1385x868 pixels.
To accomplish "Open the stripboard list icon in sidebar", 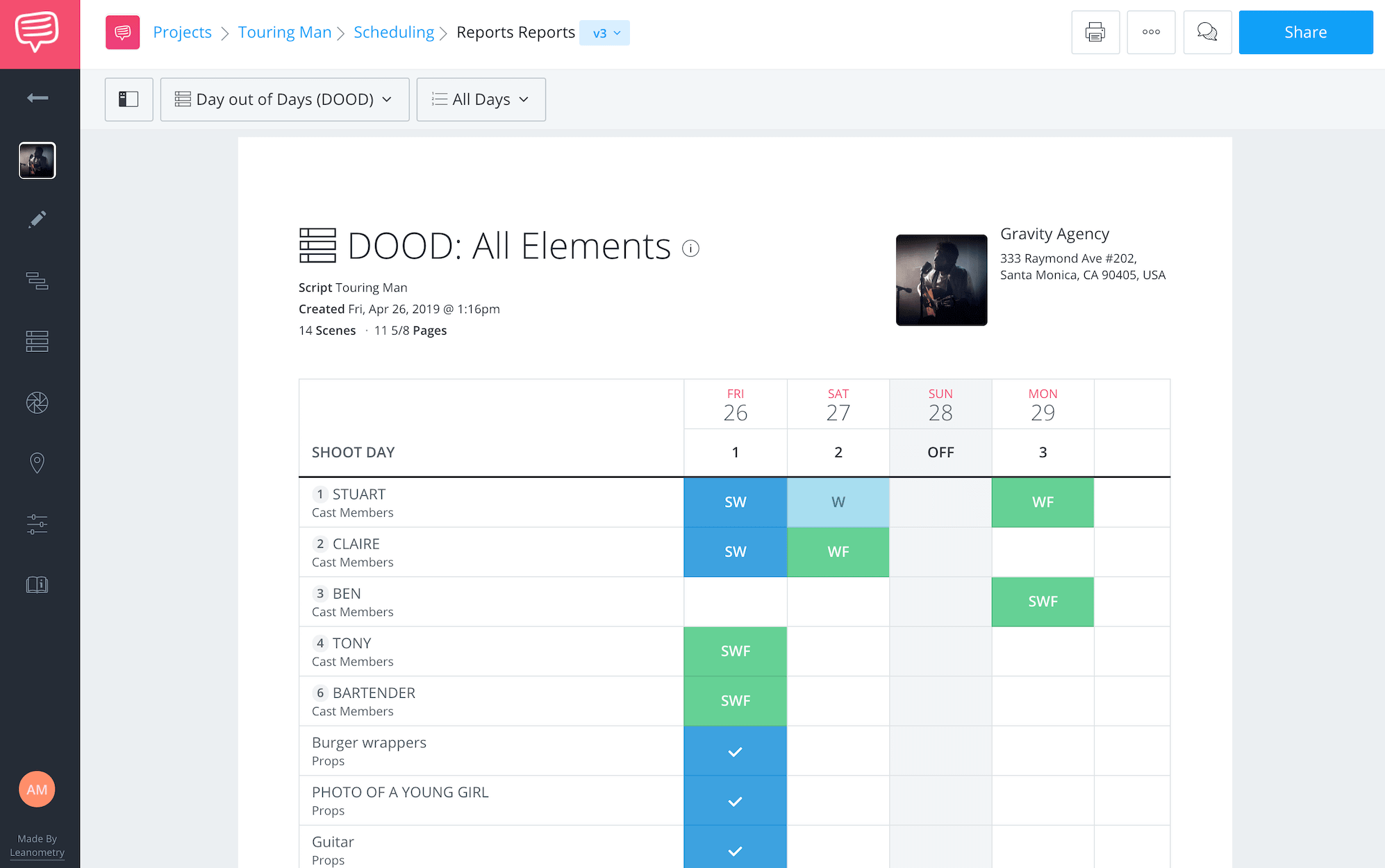I will point(38,341).
